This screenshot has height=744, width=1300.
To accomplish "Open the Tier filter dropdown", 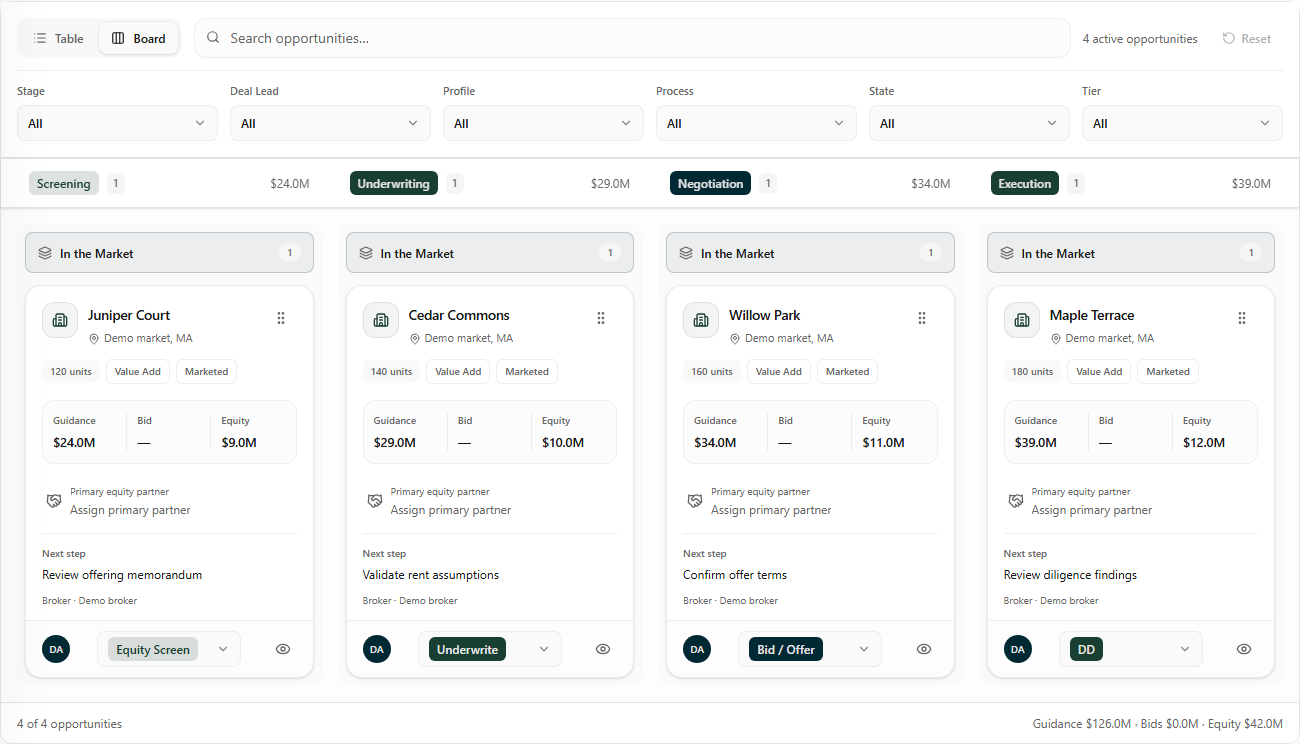I will click(1182, 123).
